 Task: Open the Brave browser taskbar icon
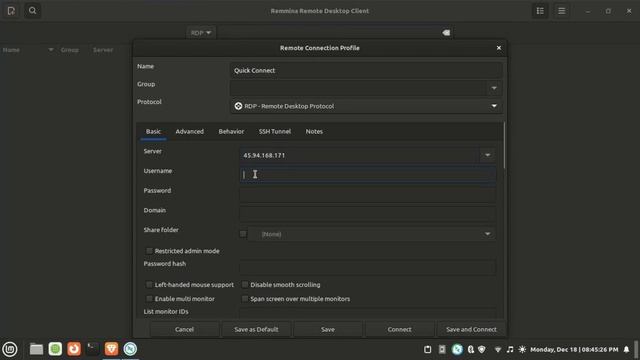click(111, 349)
